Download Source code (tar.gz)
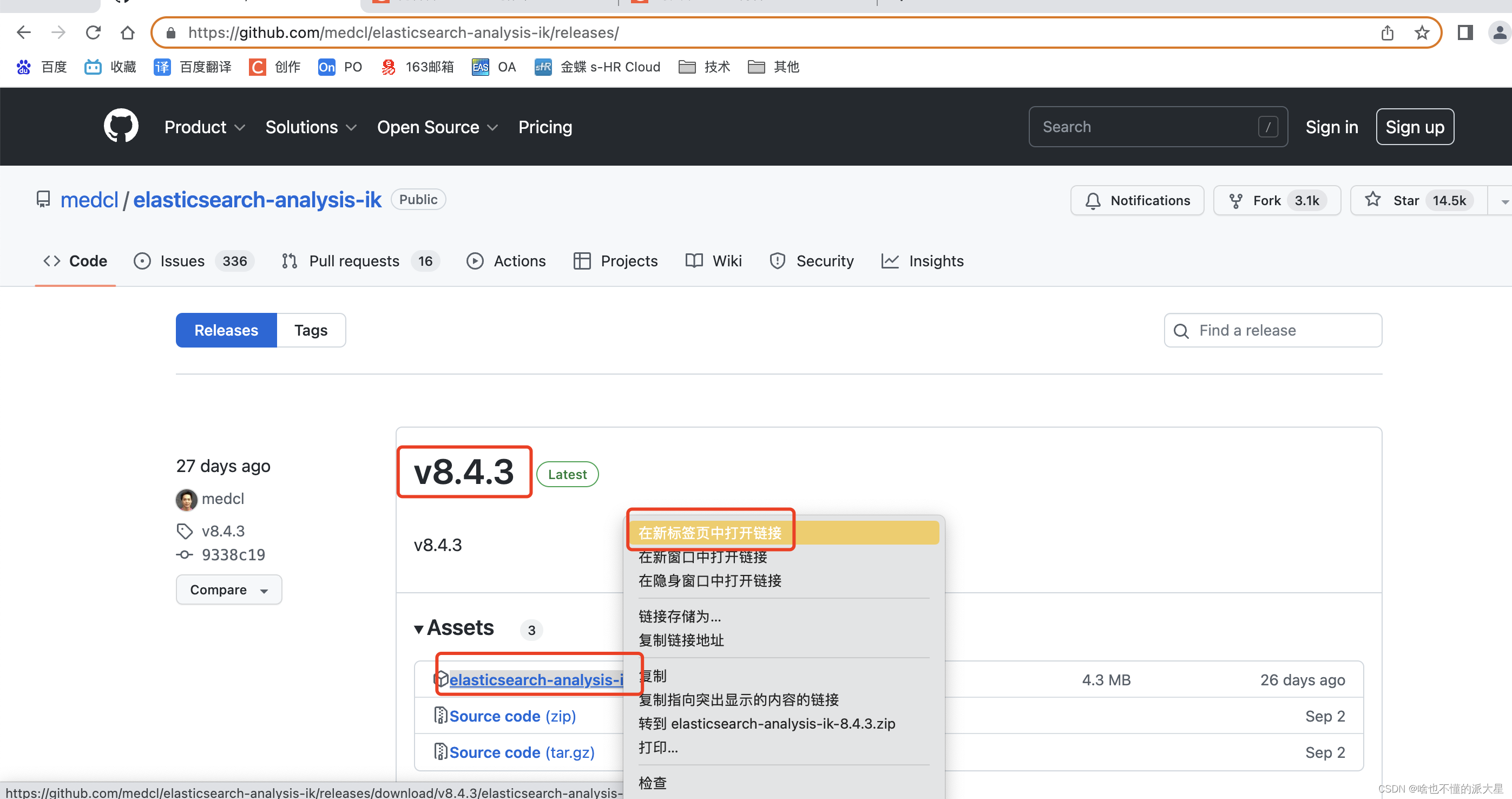This screenshot has height=799, width=1512. pos(522,752)
